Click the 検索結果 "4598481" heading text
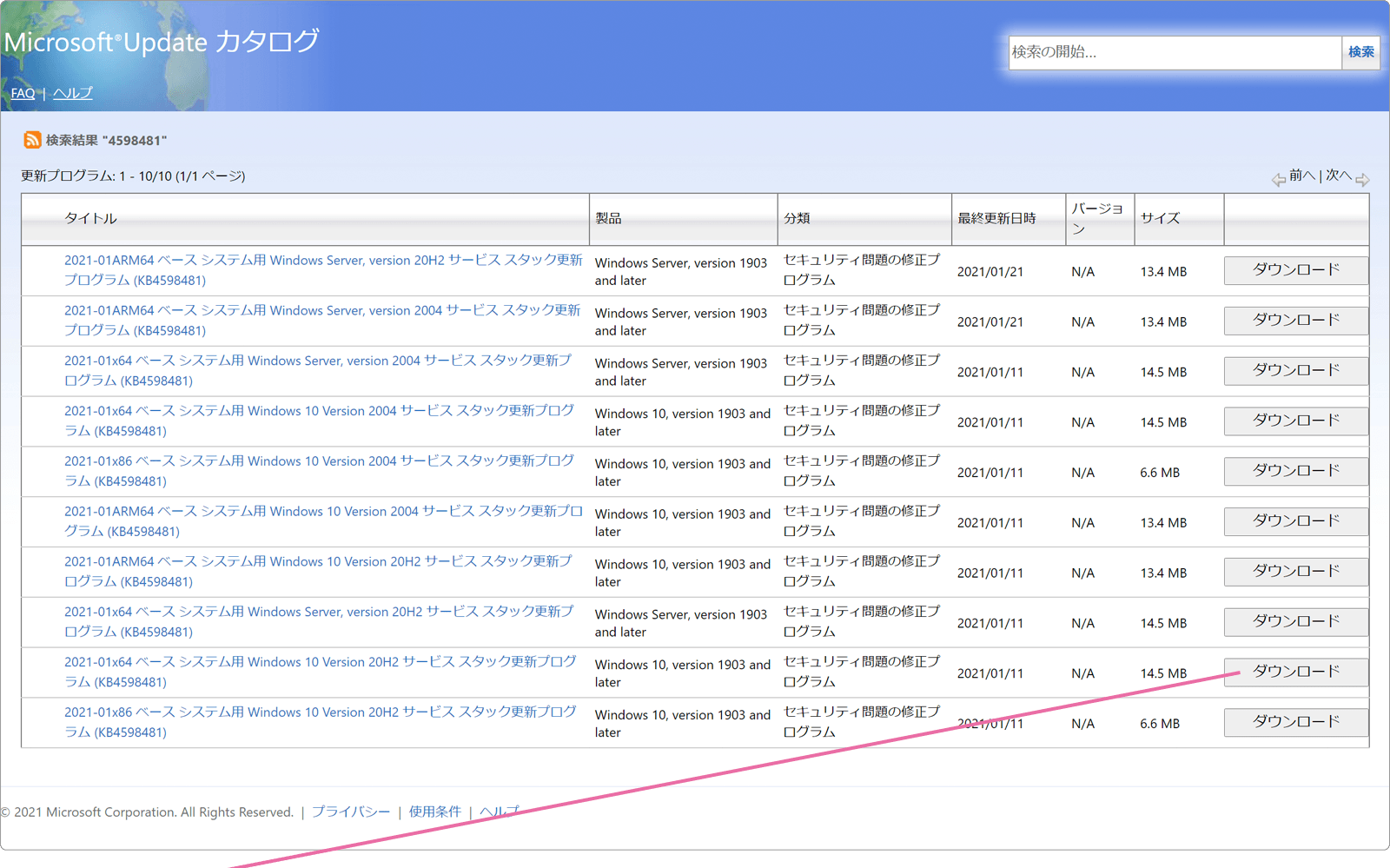The height and width of the screenshot is (868, 1390). 106,140
